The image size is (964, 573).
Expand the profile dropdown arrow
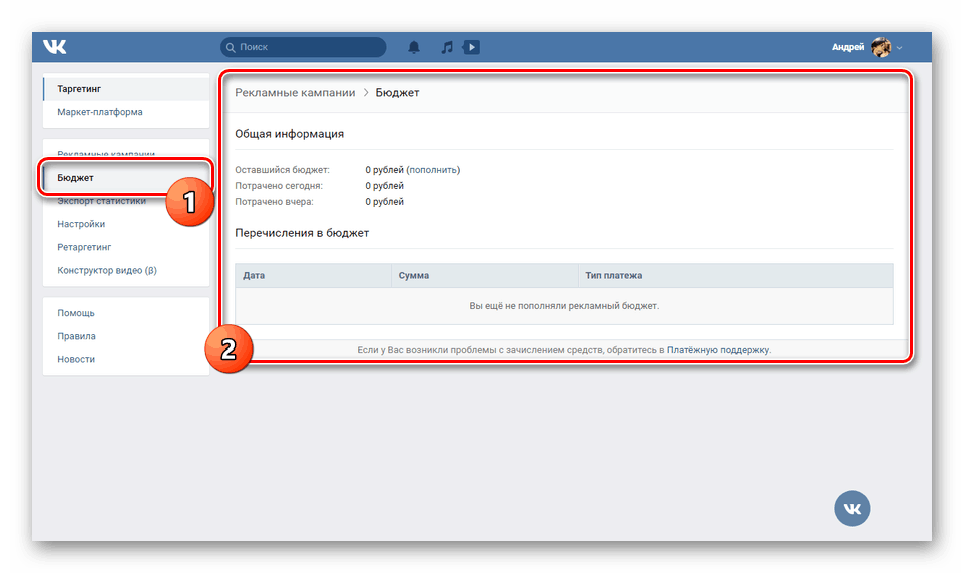[x=899, y=47]
